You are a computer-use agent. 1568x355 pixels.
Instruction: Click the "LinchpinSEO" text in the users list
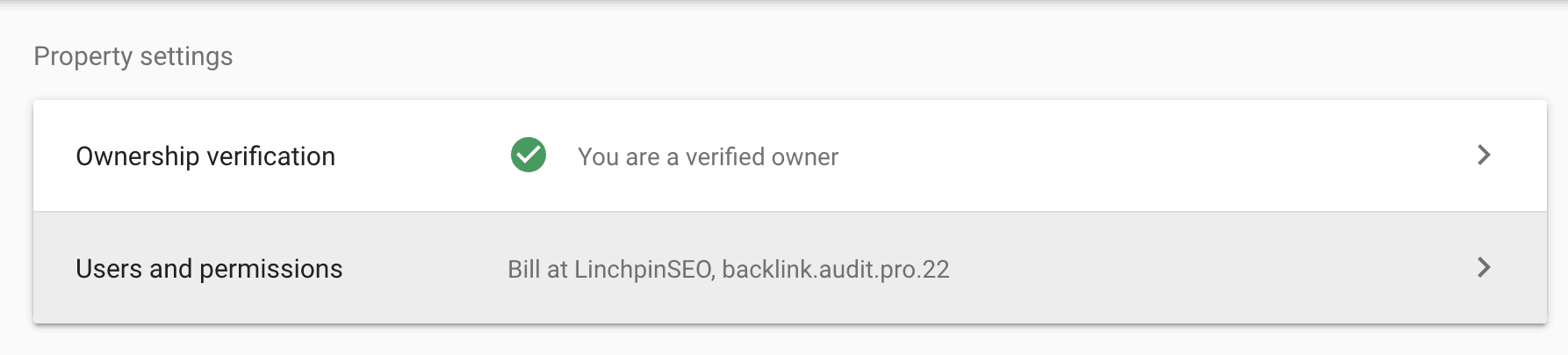(x=644, y=270)
